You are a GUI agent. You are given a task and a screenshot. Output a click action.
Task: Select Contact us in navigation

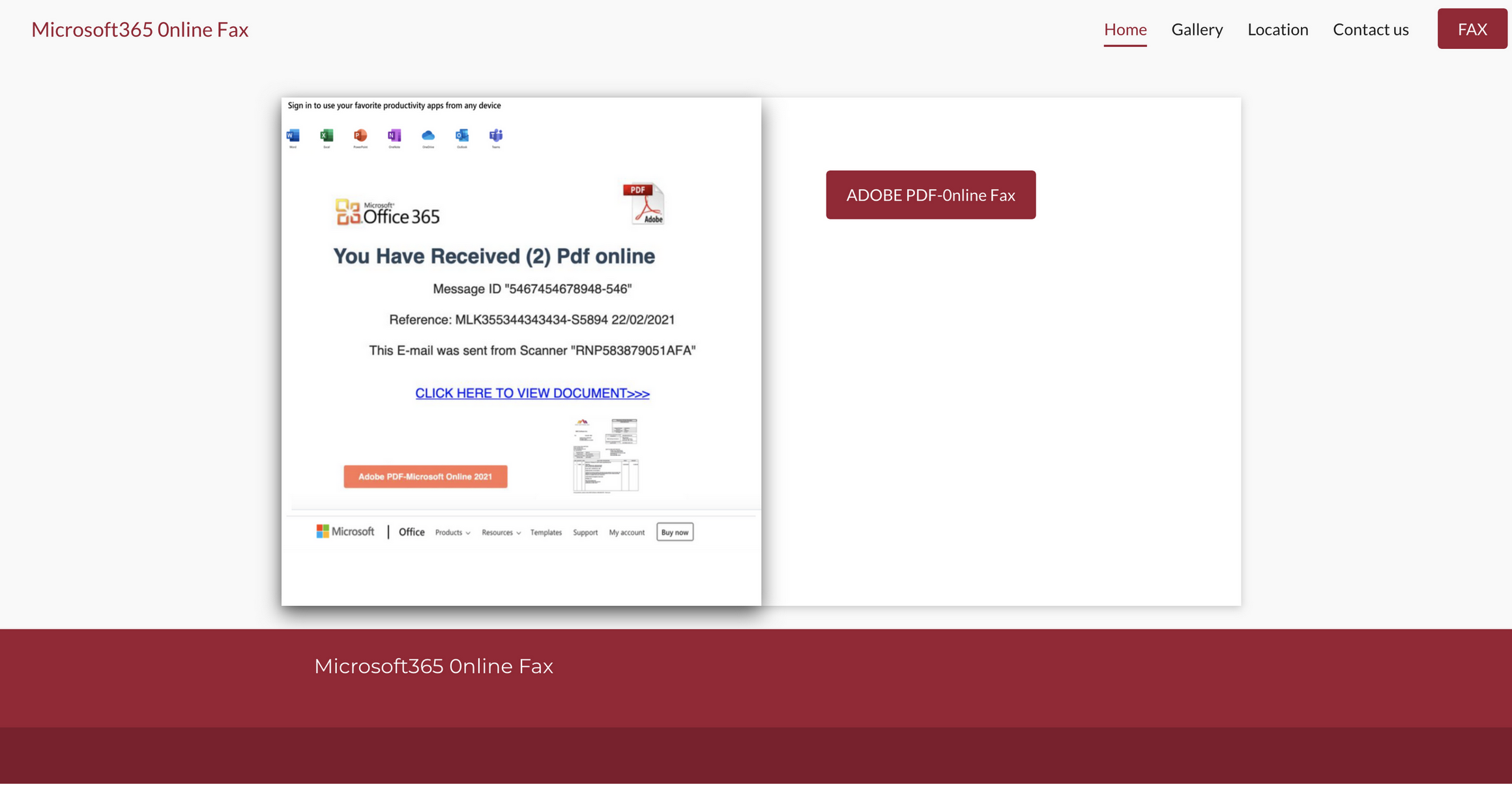click(1371, 29)
